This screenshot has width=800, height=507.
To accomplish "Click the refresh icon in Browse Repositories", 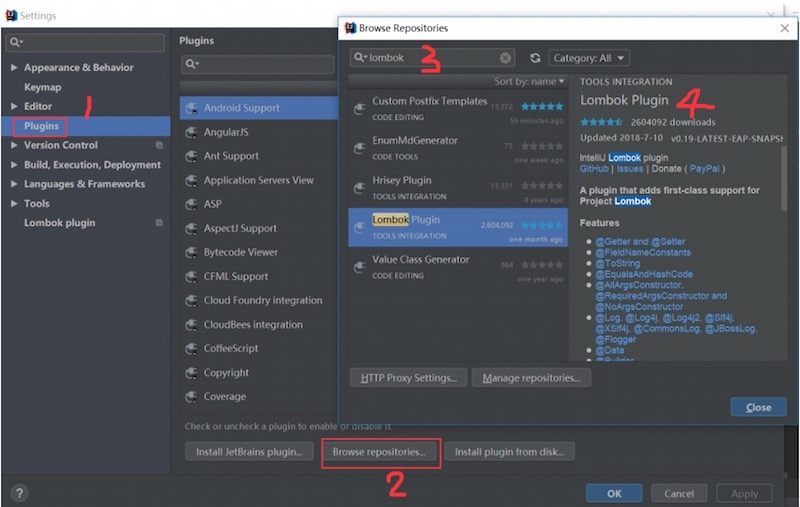I will click(535, 58).
